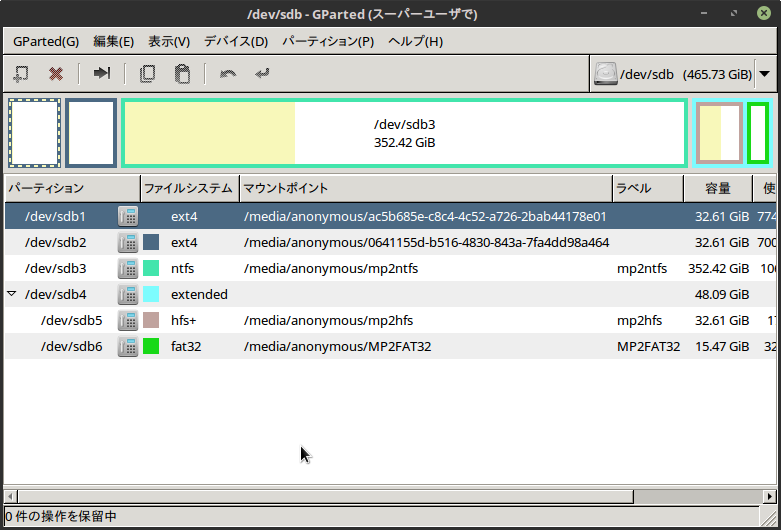The image size is (781, 530).
Task: Select the /dev/sdb3 block in disk map
Action: pos(404,133)
